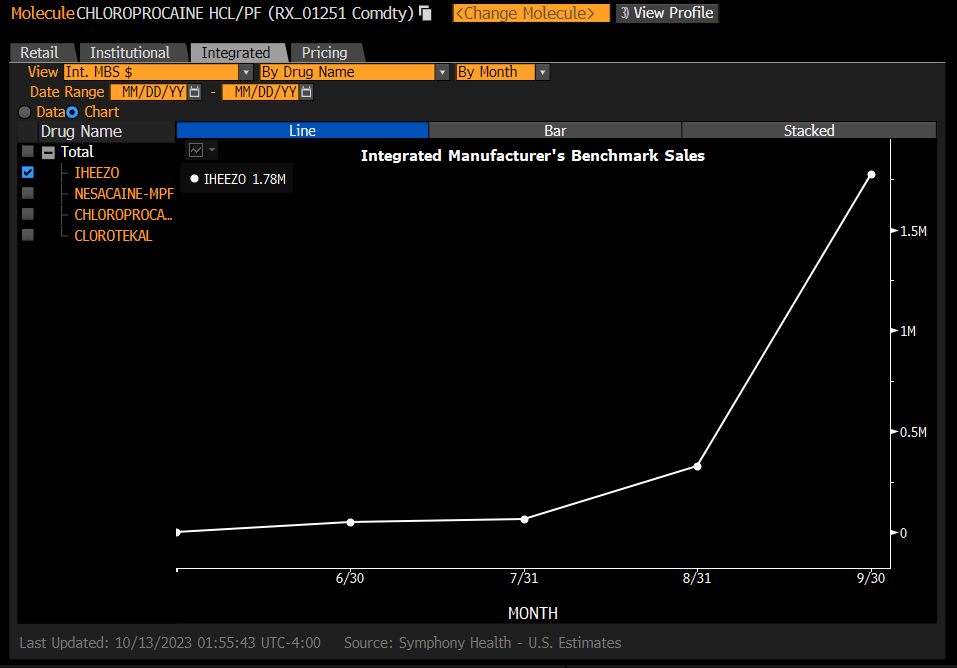Open the calendar icon for the start date
Viewport: 957px width, 668px height.
point(194,91)
